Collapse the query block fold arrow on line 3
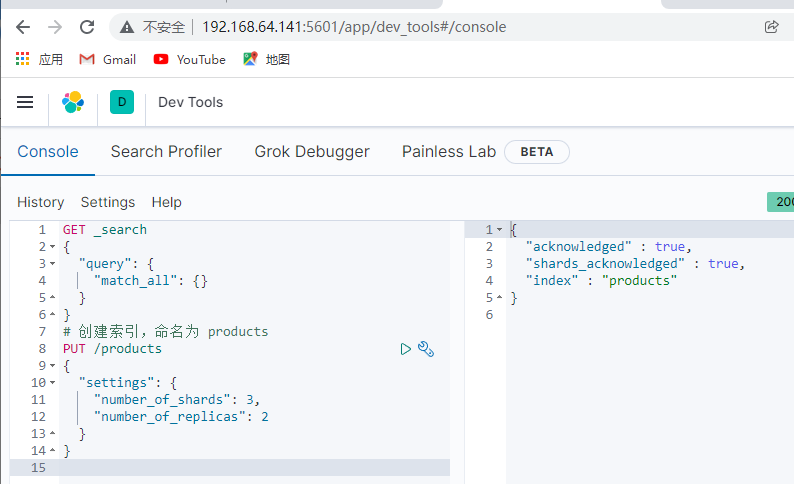794x484 pixels. coord(51,264)
